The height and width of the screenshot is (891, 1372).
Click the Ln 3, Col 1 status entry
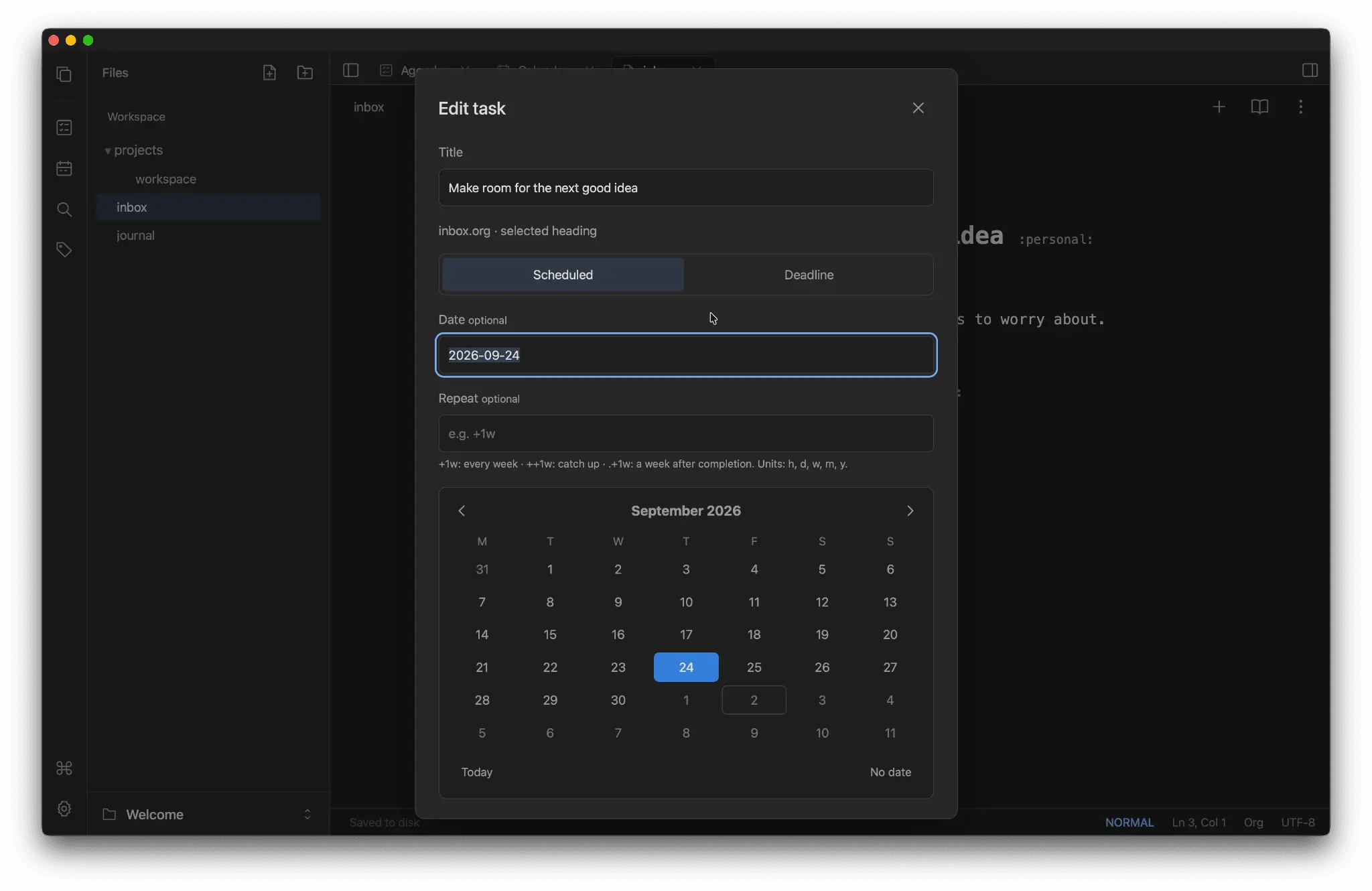click(x=1198, y=822)
